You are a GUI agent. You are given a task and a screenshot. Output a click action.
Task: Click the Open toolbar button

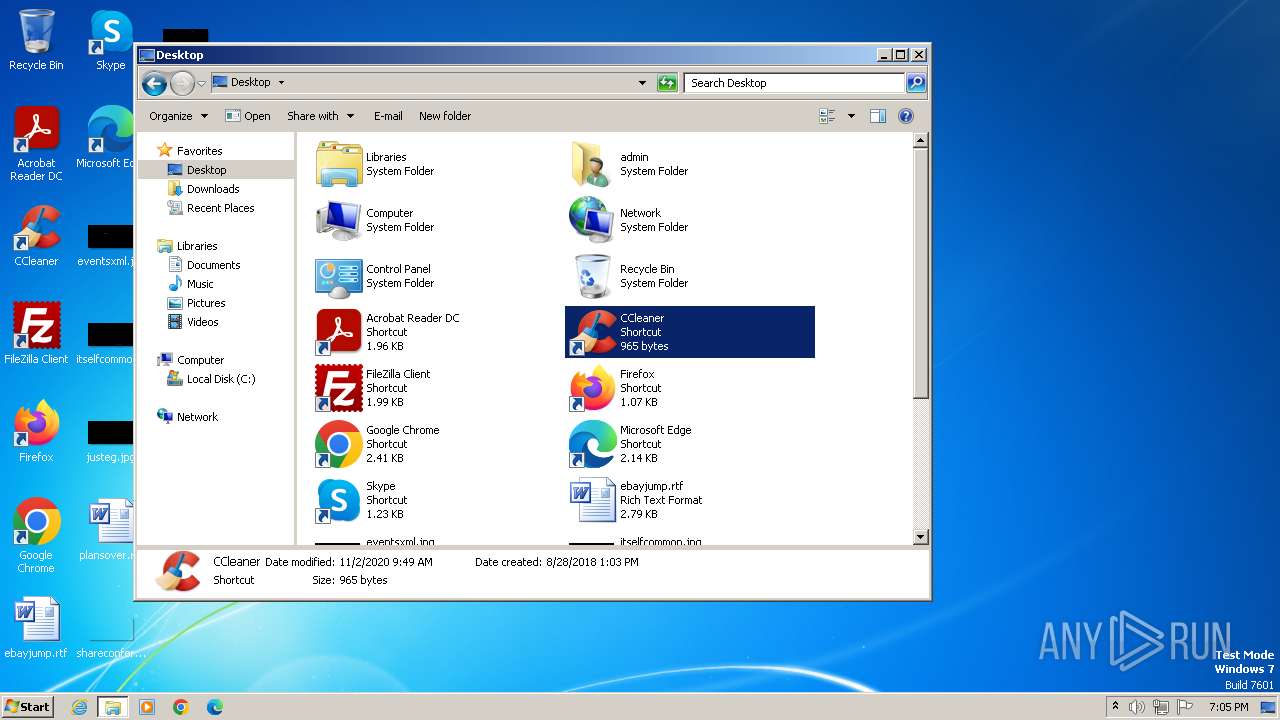click(248, 116)
